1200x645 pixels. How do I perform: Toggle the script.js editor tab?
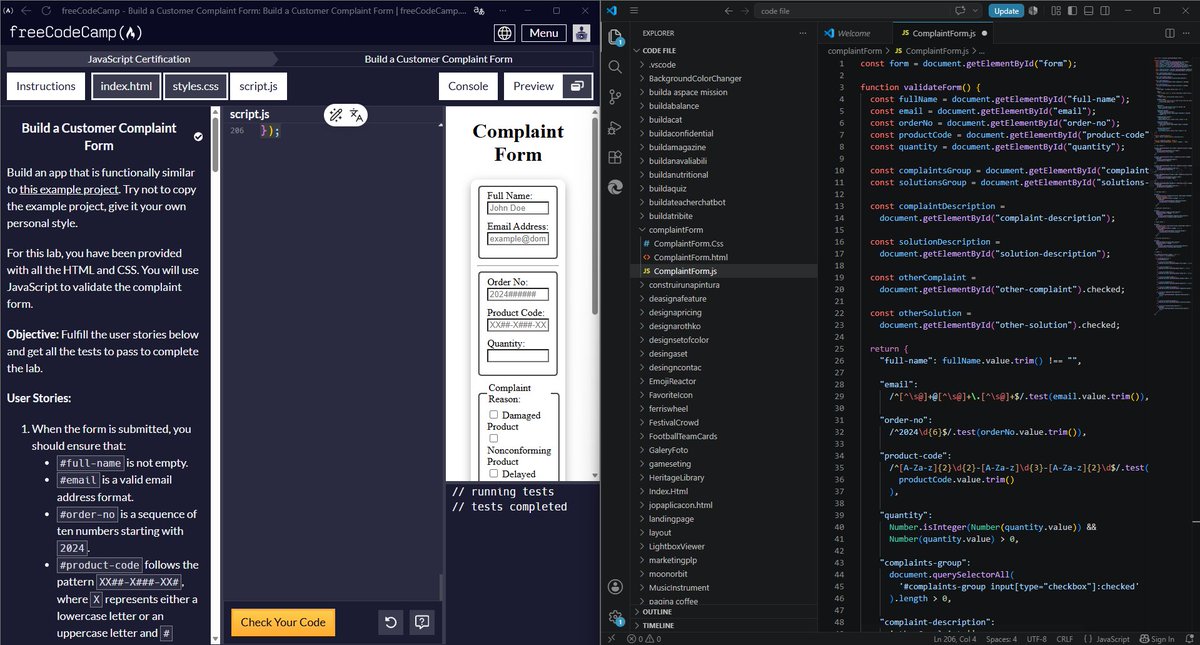pyautogui.click(x=259, y=86)
